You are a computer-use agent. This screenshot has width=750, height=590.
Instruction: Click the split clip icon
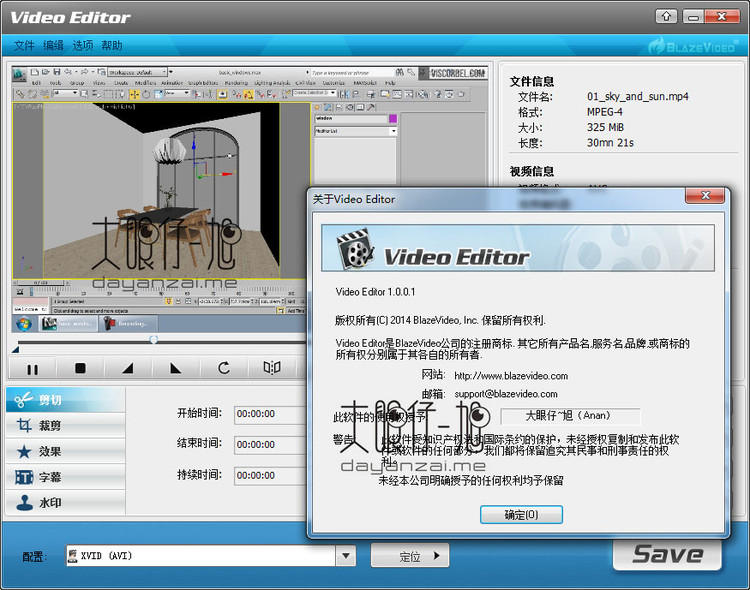(272, 368)
